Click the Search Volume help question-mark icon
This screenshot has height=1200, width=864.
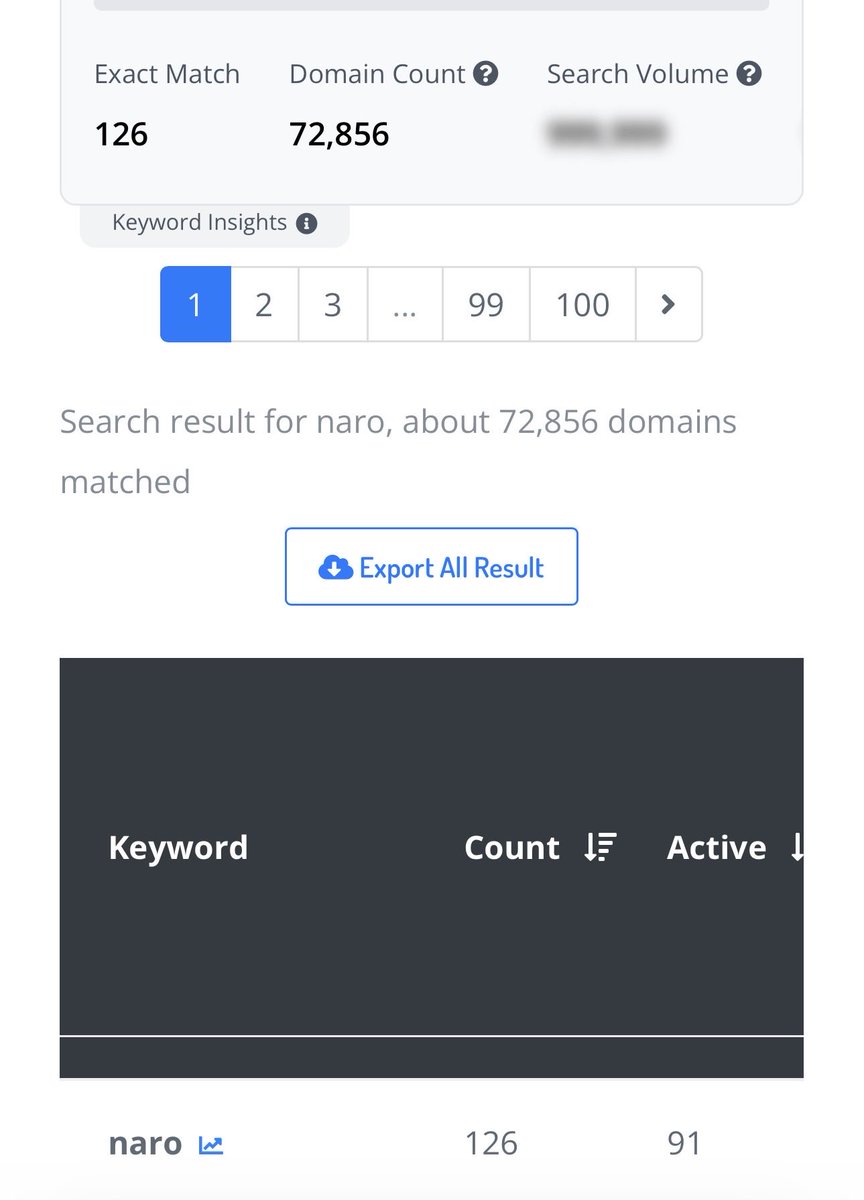(x=749, y=74)
